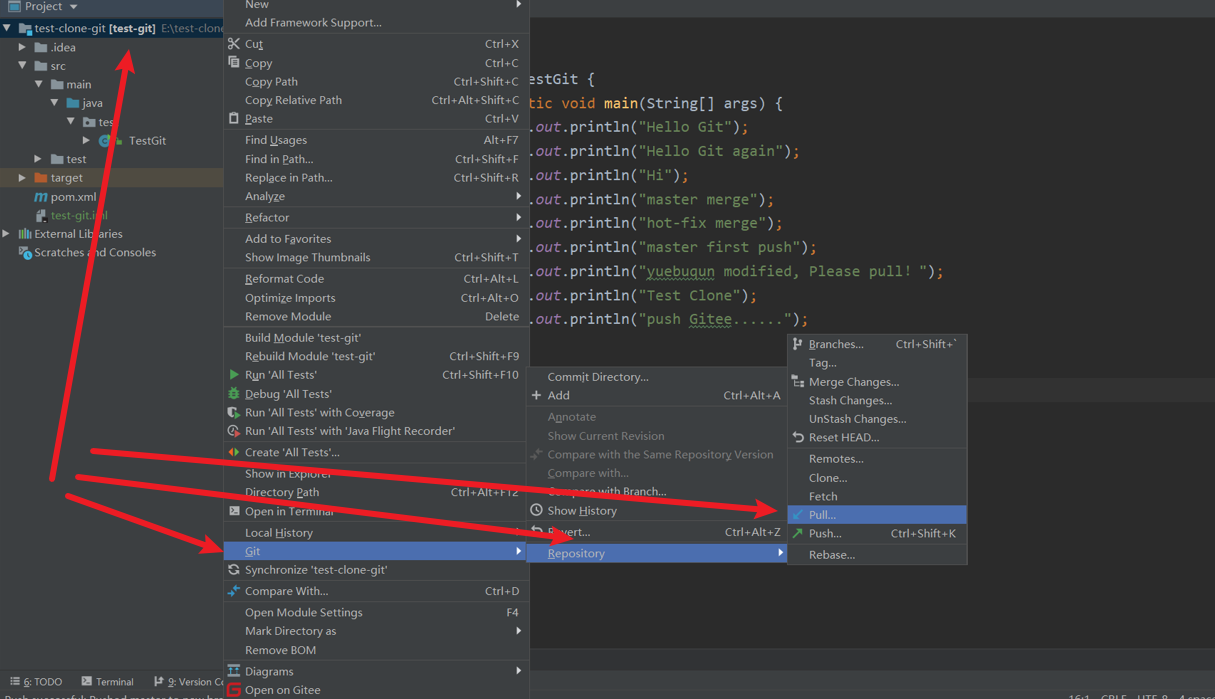Choose Clone... in Repository menu
Viewport: 1215px width, 699px height.
[877, 478]
